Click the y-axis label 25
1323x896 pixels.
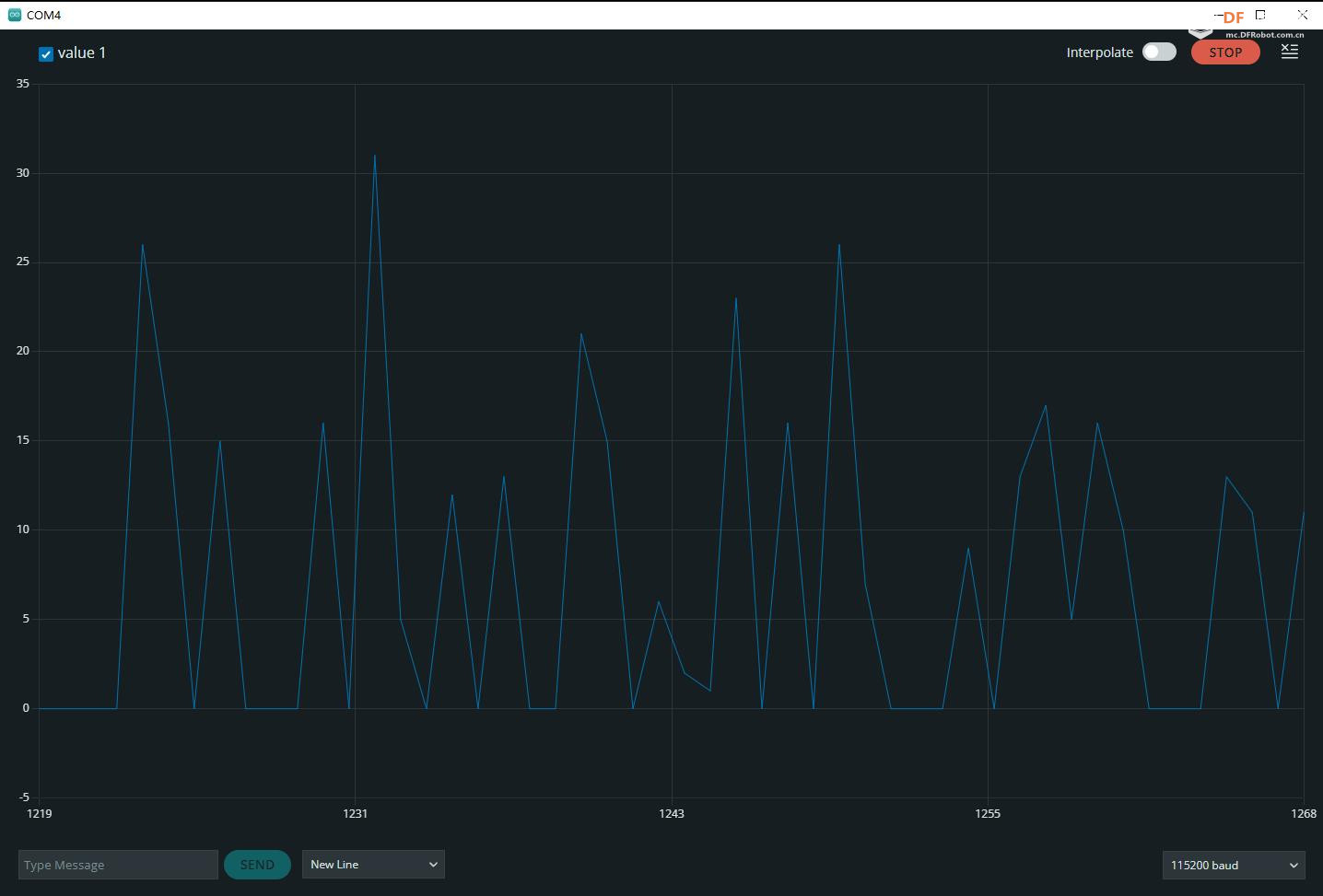coord(23,262)
